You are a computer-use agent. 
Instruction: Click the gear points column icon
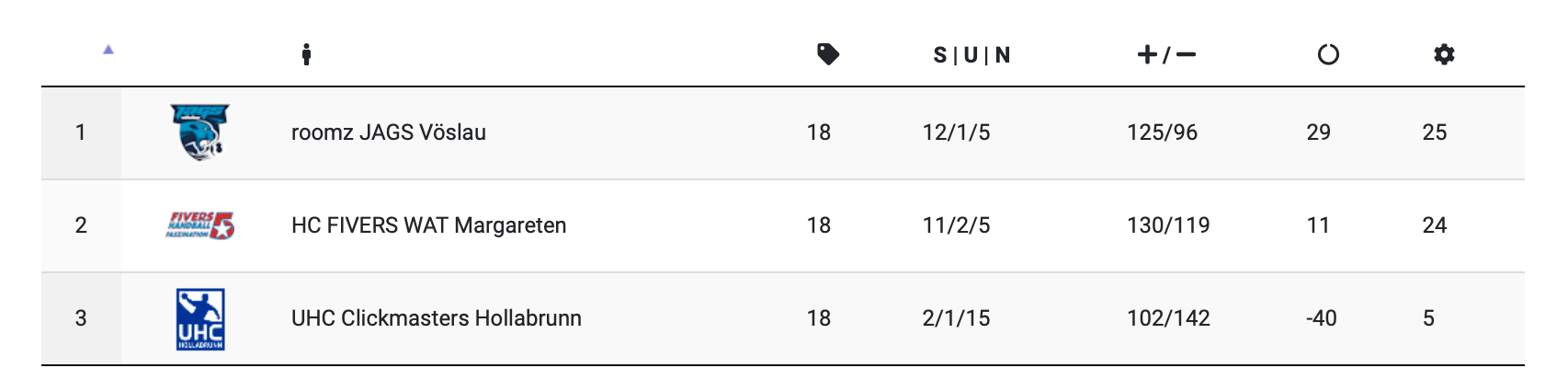(1444, 55)
